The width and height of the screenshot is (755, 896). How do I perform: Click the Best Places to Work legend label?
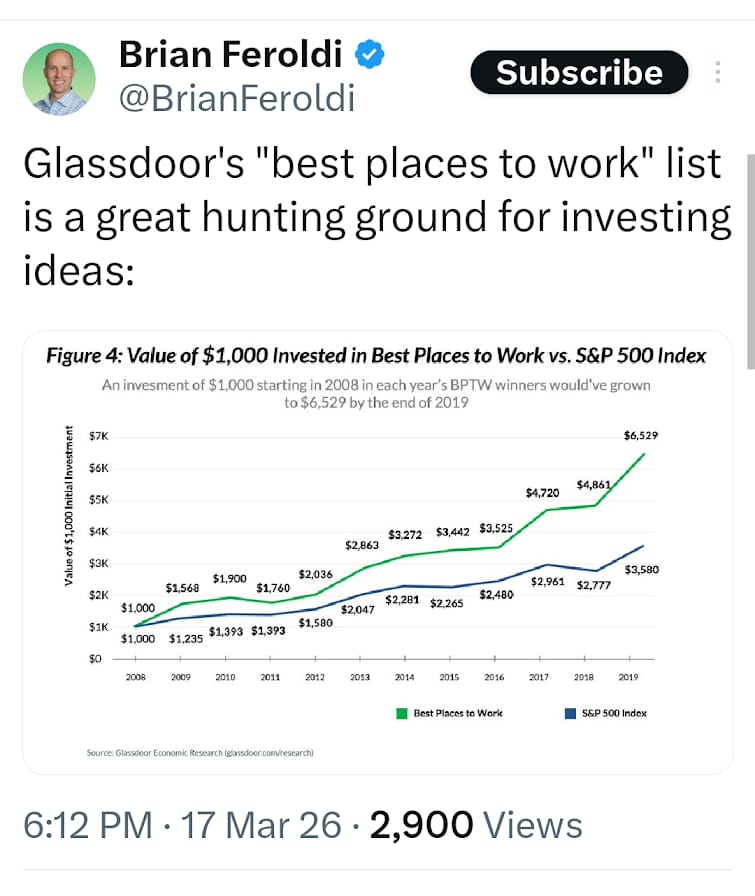pyautogui.click(x=457, y=713)
